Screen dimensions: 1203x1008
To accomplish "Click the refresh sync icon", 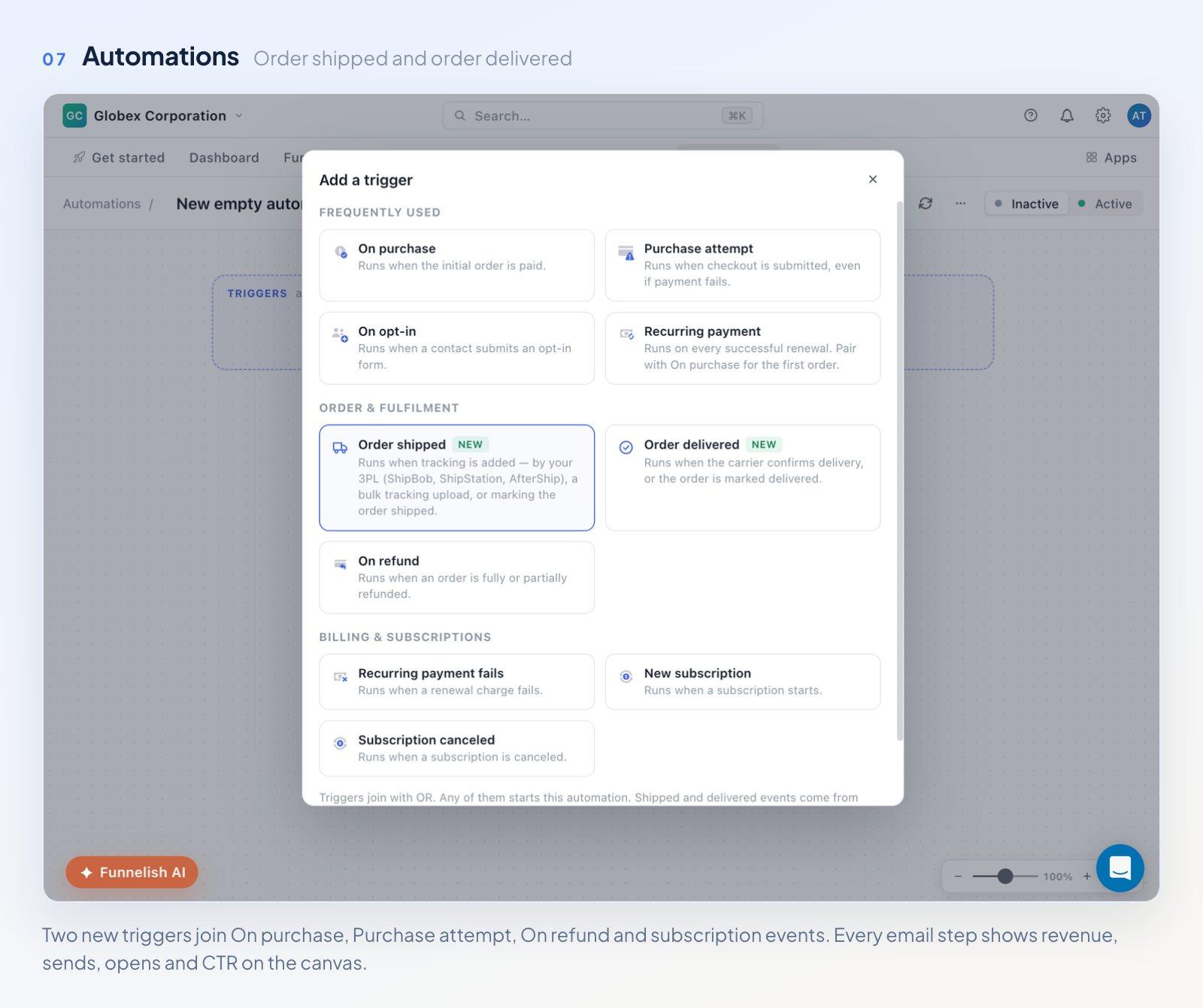I will click(926, 203).
